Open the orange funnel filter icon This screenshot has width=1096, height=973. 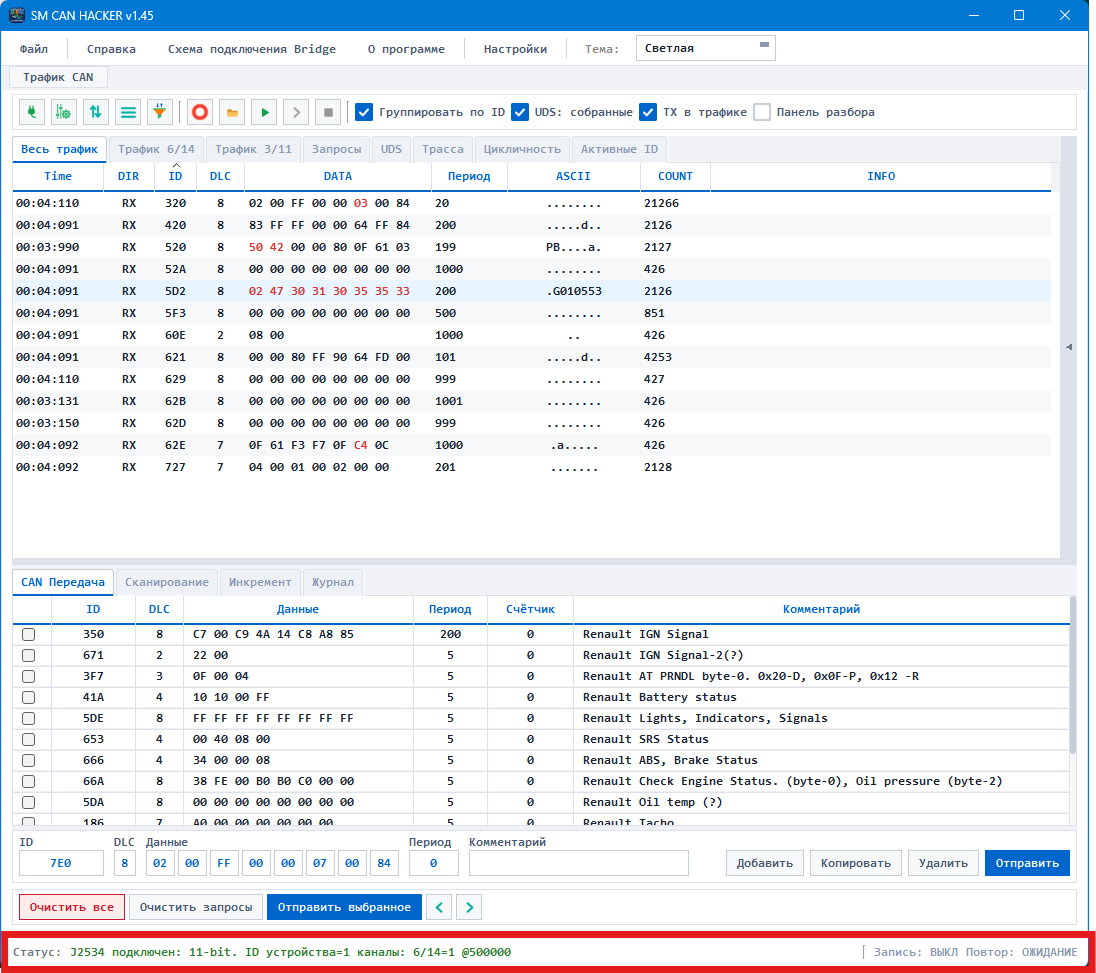160,112
